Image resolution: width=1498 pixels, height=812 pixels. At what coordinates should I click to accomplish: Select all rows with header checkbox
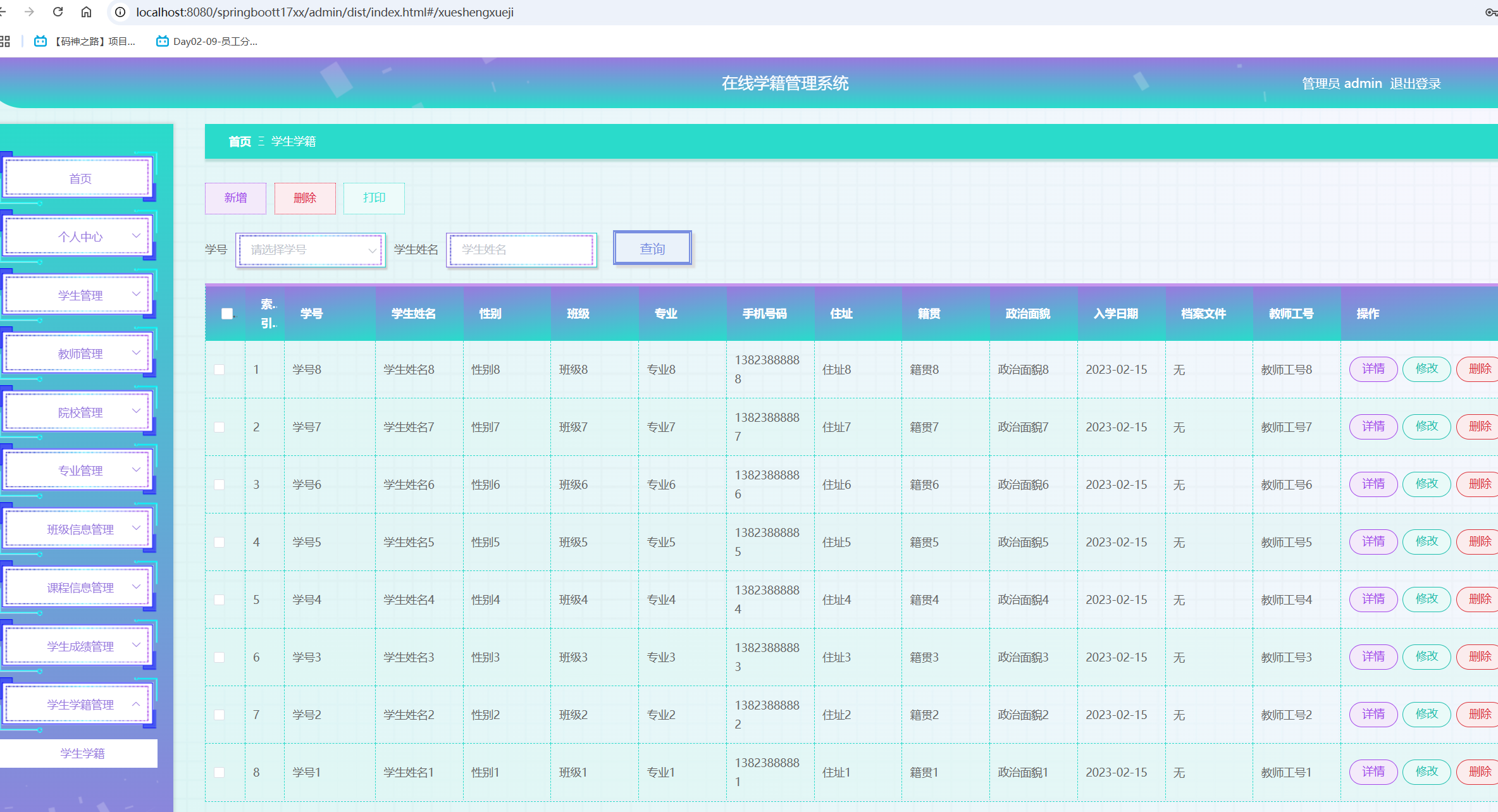(226, 314)
